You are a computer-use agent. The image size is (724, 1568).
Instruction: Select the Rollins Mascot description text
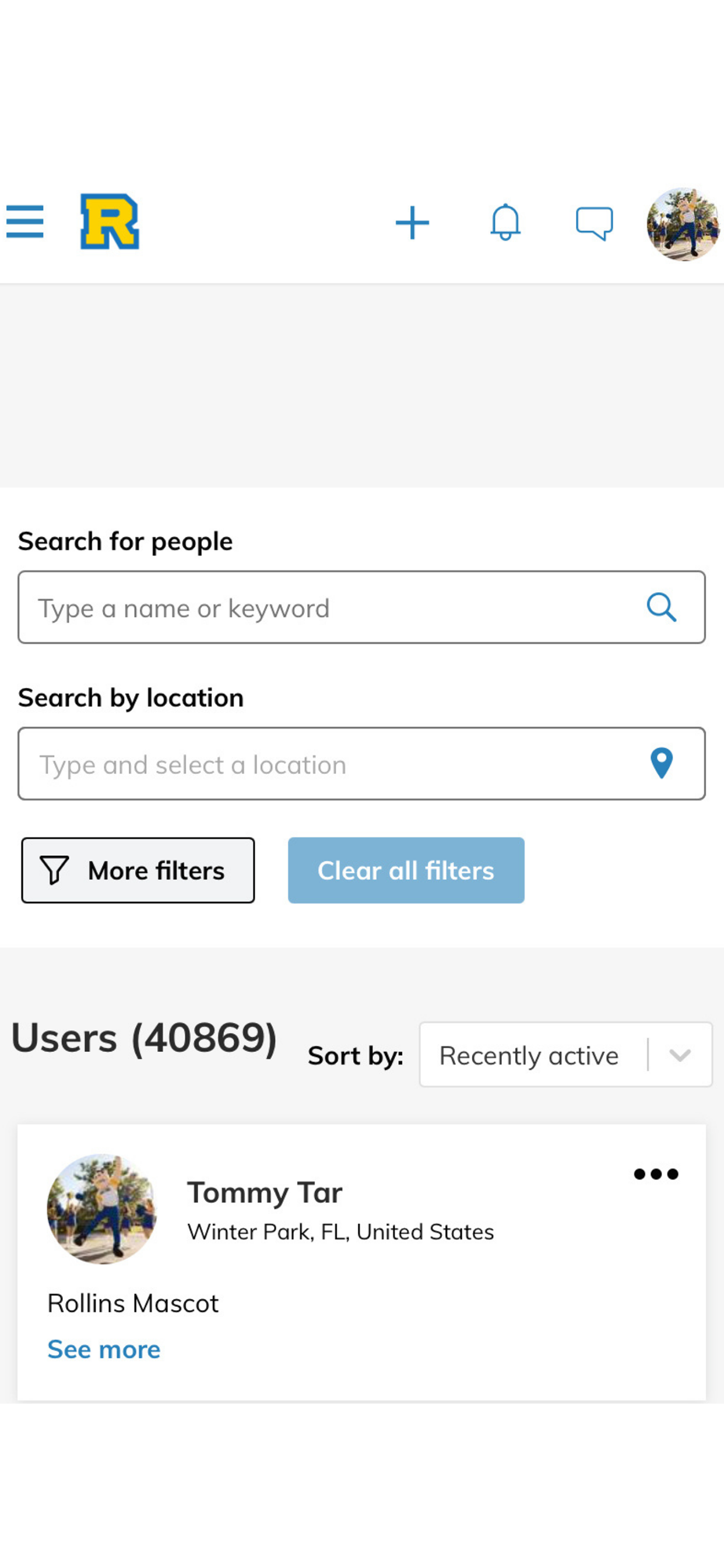(133, 1304)
